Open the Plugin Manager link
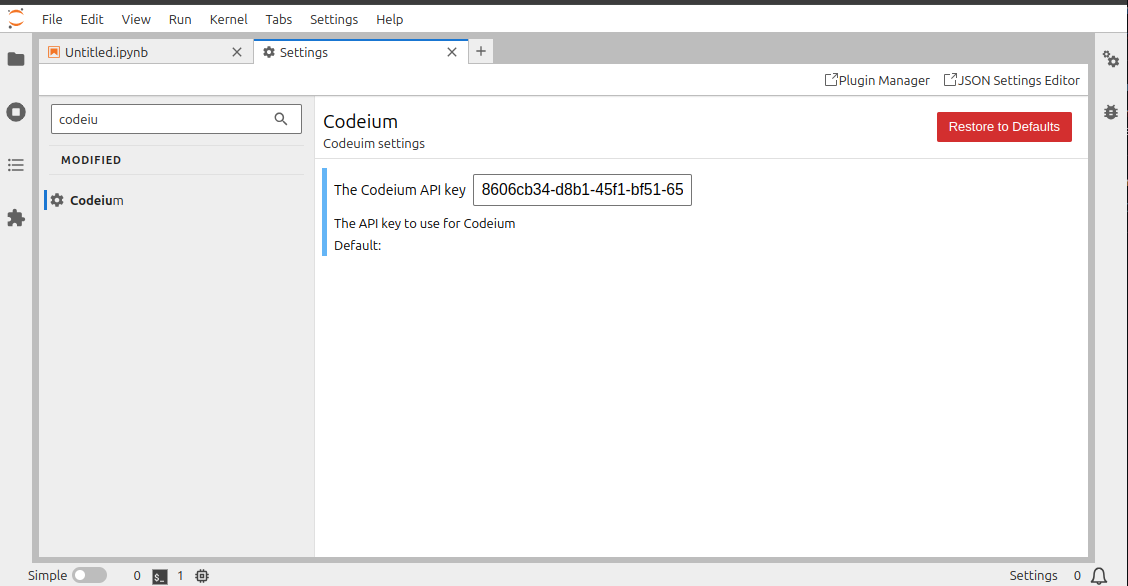The image size is (1128, 586). pyautogui.click(x=877, y=81)
